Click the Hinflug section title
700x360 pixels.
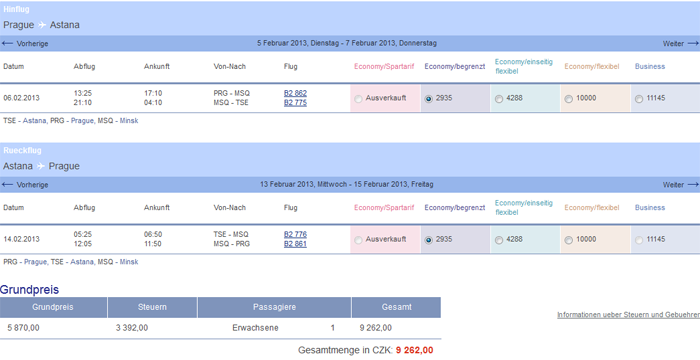click(17, 9)
